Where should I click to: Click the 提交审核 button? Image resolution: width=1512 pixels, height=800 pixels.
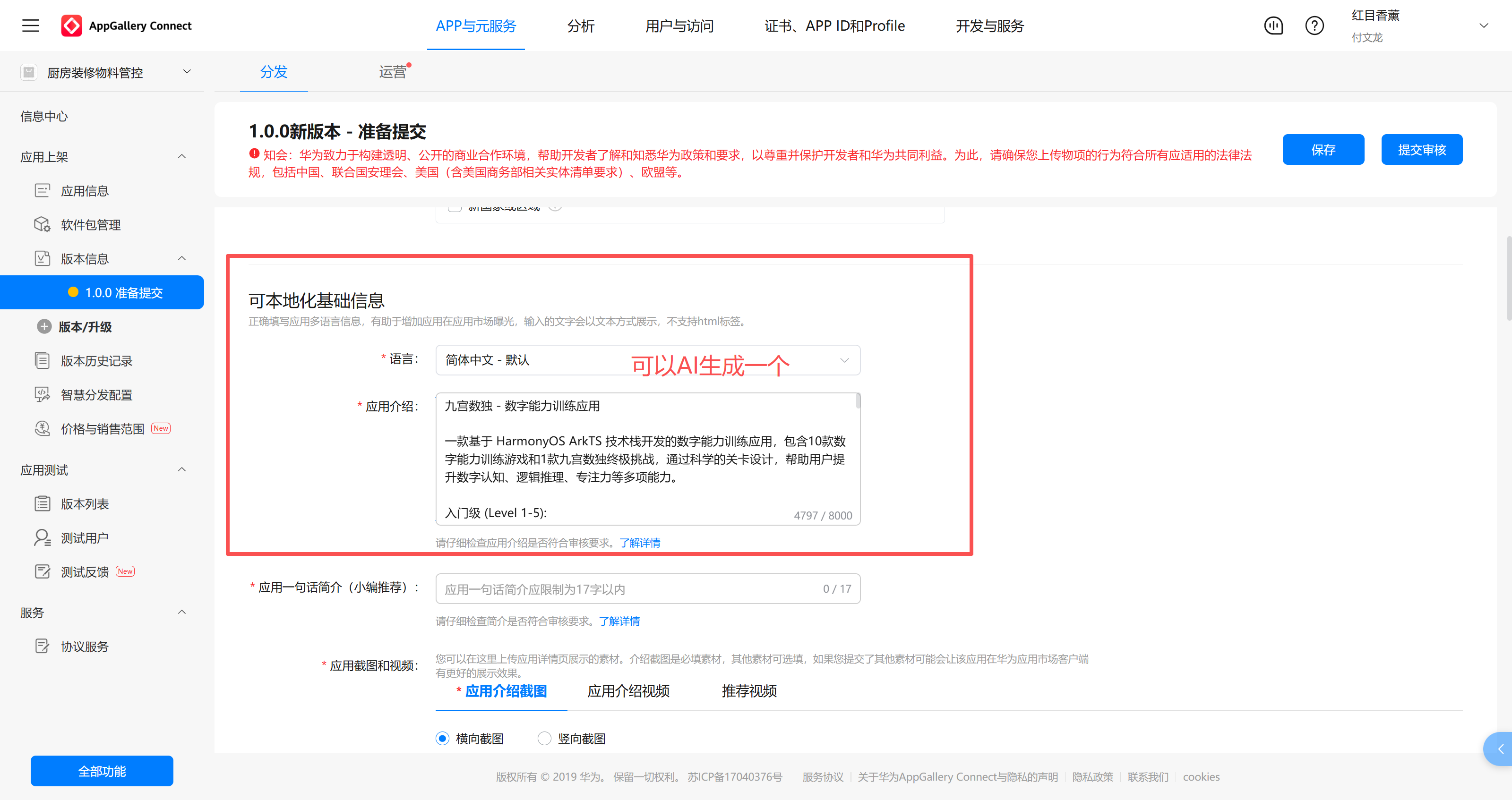(x=1422, y=150)
